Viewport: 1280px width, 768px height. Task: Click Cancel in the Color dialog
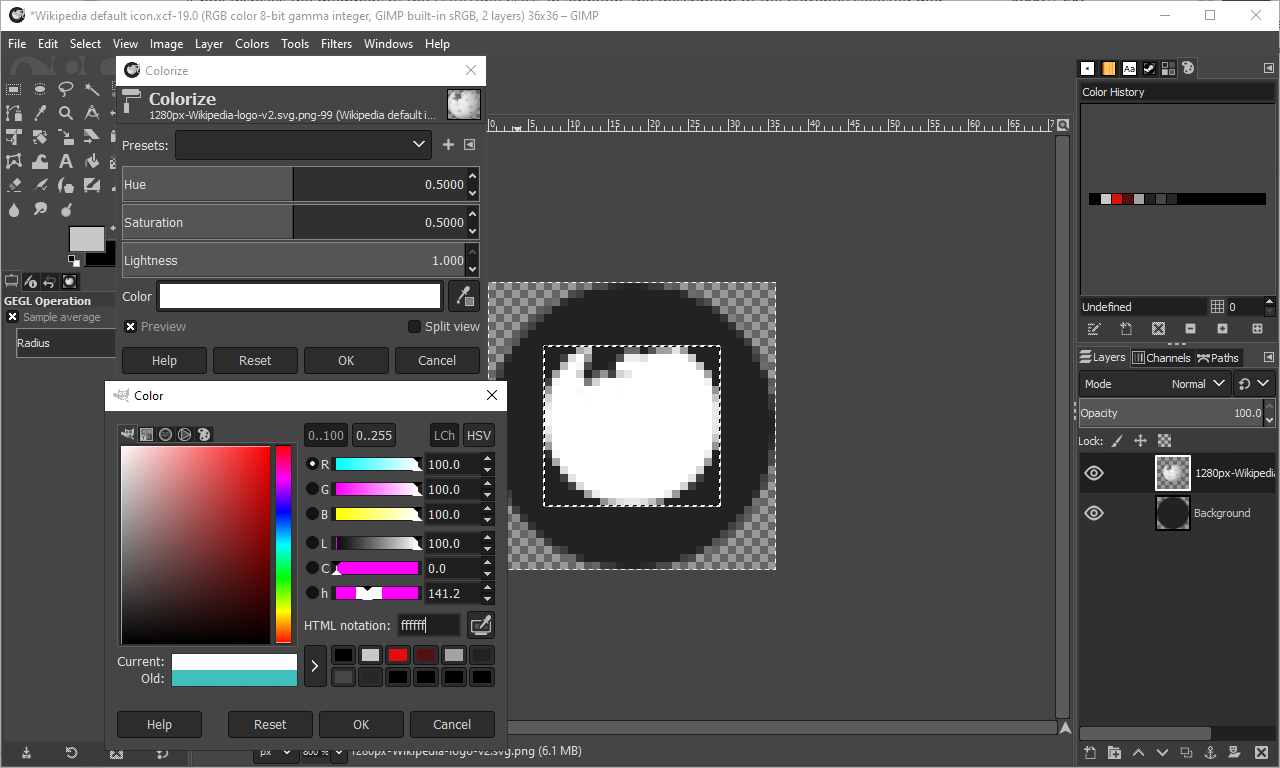452,725
